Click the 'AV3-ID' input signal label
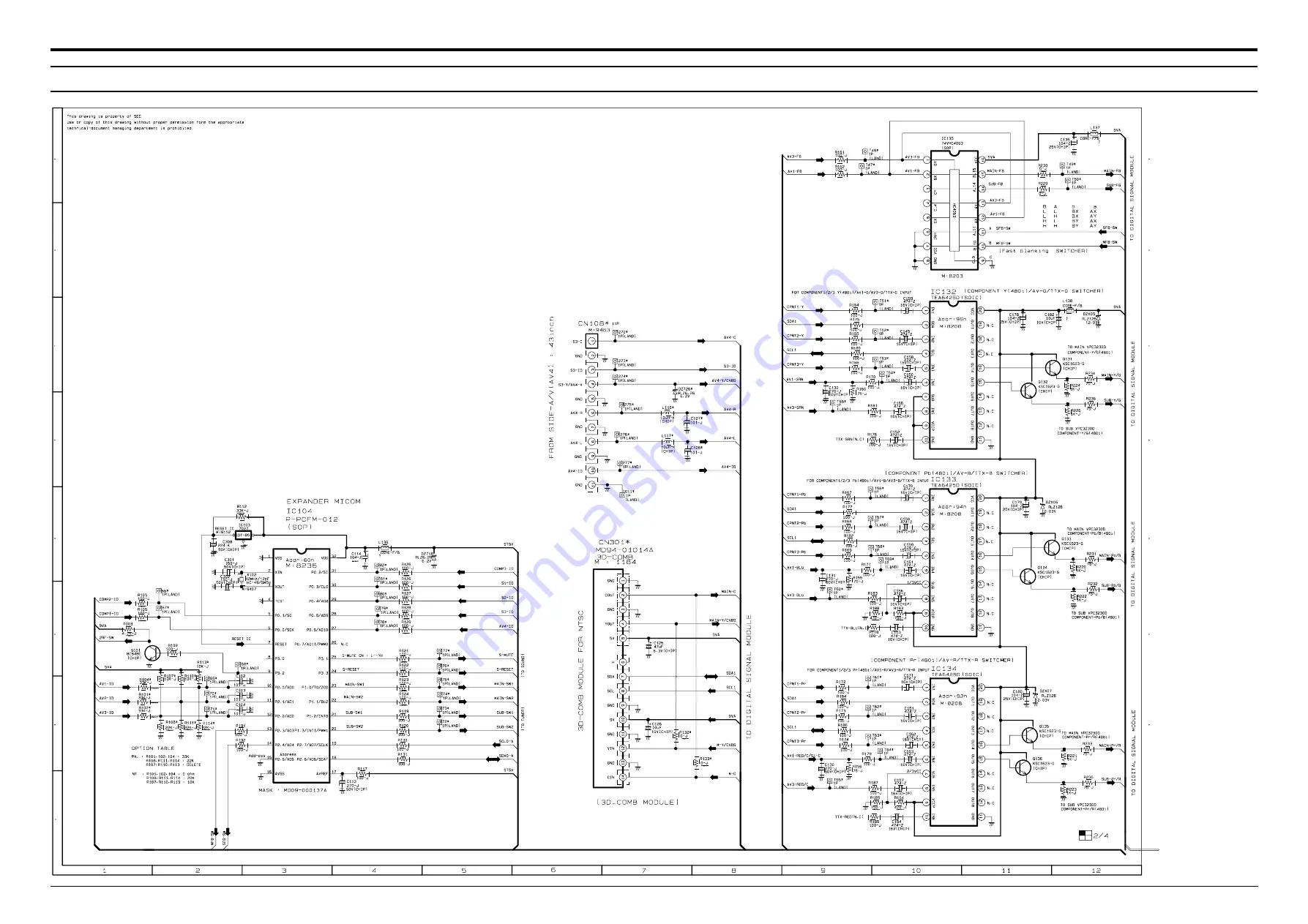 coord(106,713)
